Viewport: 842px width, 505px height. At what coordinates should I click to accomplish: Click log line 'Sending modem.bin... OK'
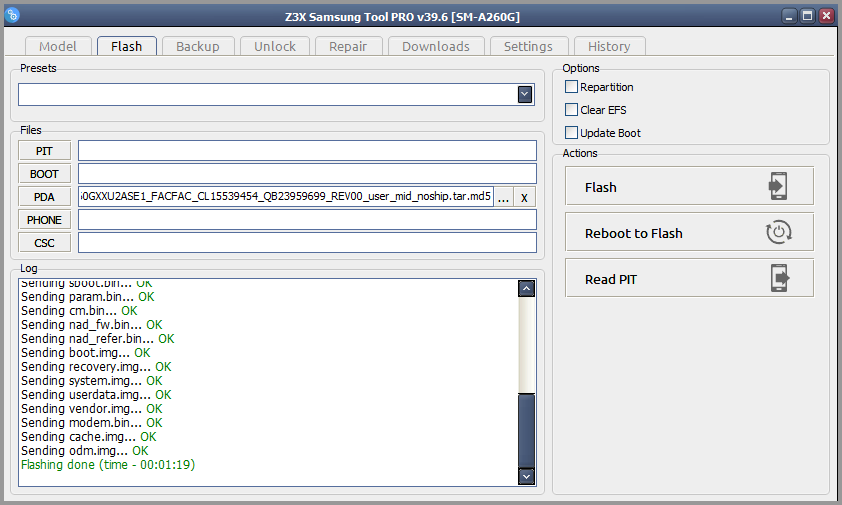pyautogui.click(x=91, y=423)
